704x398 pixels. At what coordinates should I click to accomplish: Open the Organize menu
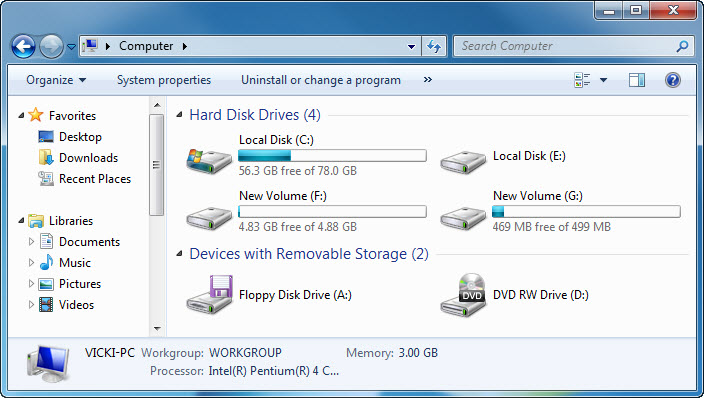56,80
